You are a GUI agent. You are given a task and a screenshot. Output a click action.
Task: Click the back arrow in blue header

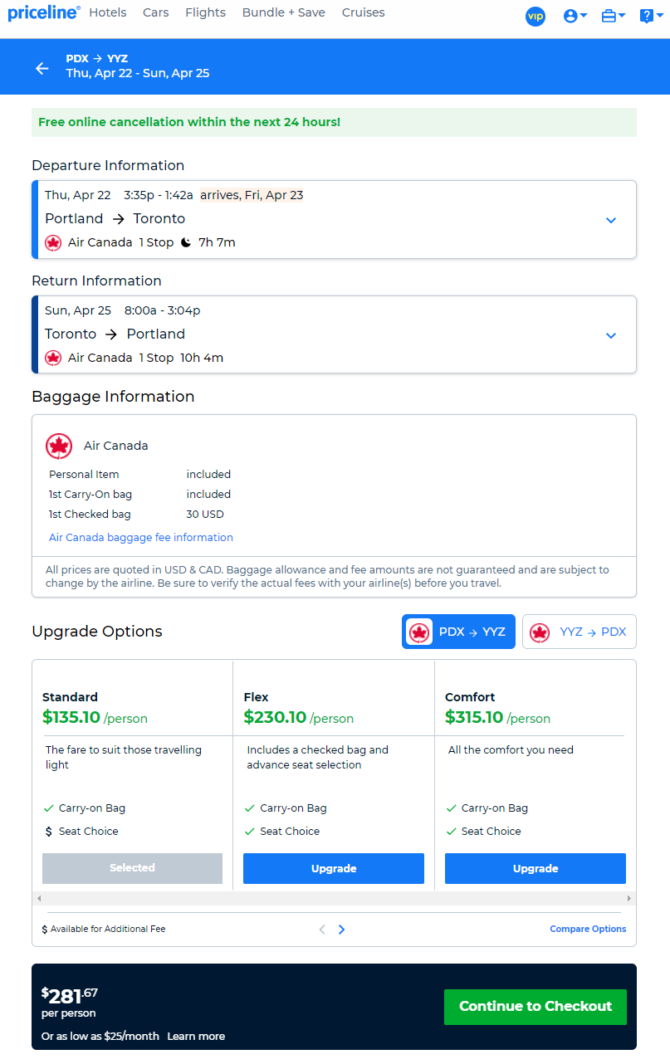click(x=42, y=68)
